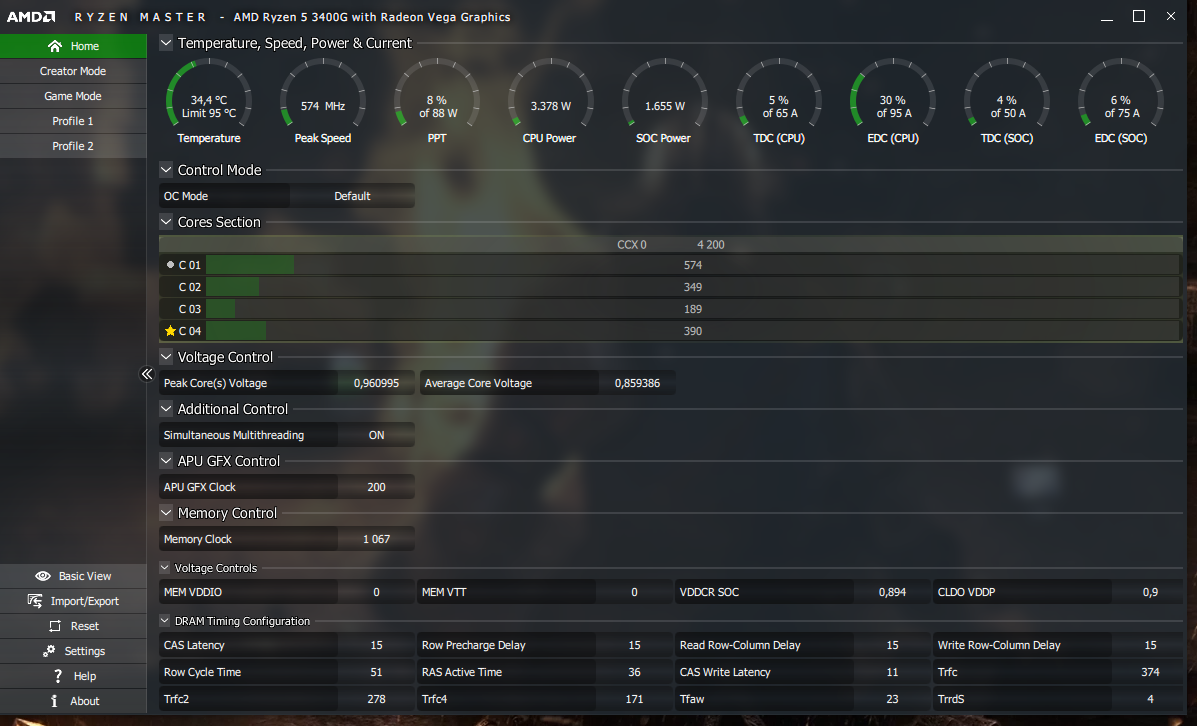Click Peak Core(s) Voltage value 0,960995

click(376, 383)
